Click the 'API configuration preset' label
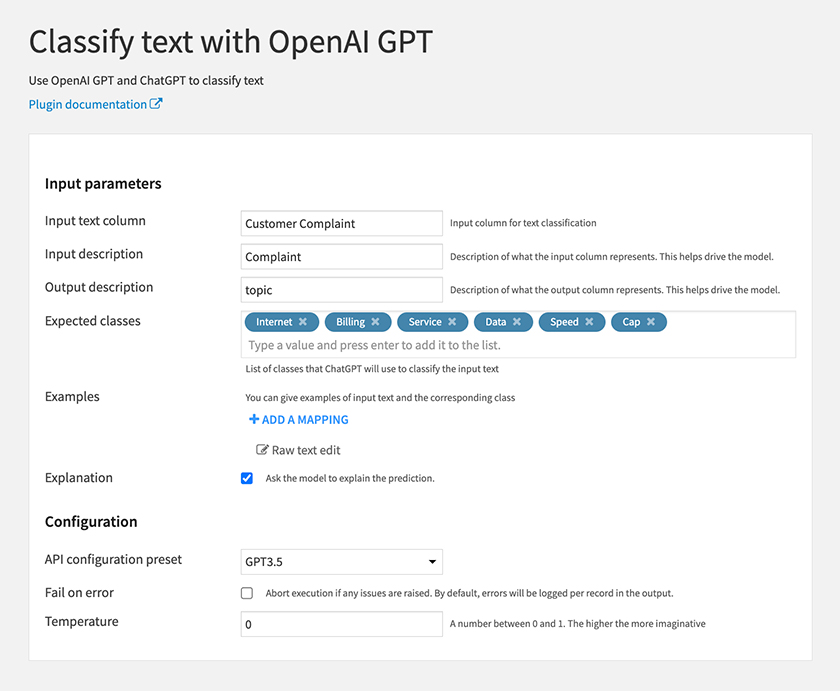Image resolution: width=840 pixels, height=691 pixels. click(114, 560)
